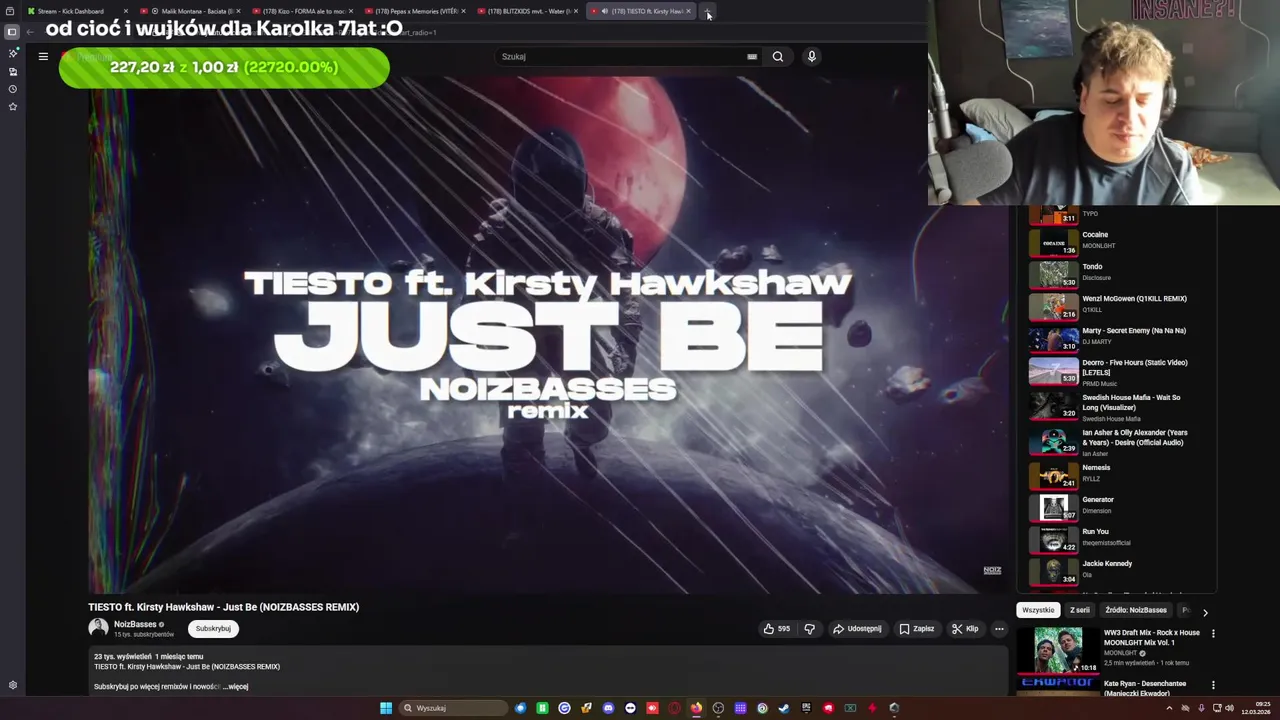Like the video with thumbs-up button
Screen dimensions: 1280x720
click(x=776, y=629)
